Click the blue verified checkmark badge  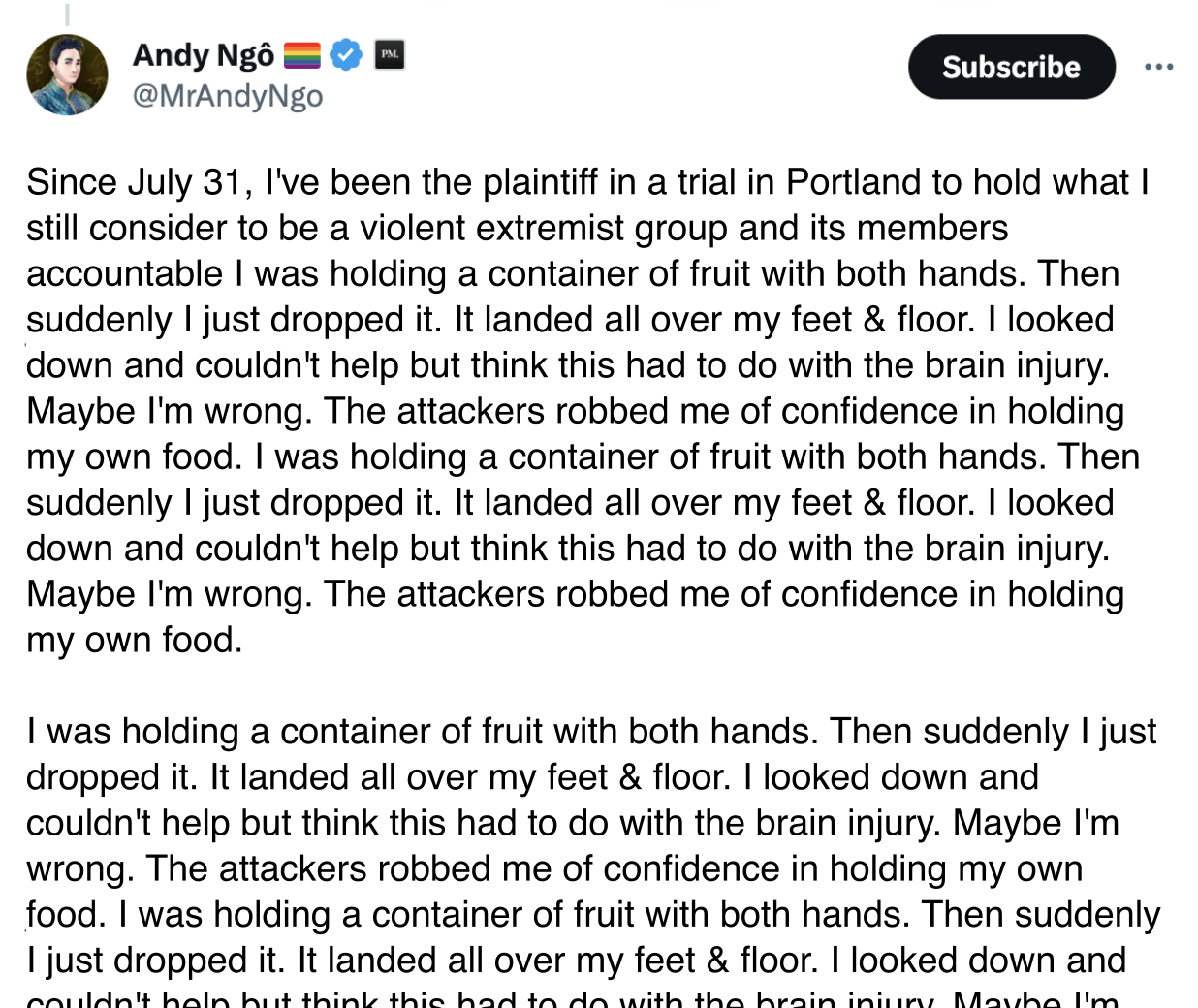[x=346, y=55]
